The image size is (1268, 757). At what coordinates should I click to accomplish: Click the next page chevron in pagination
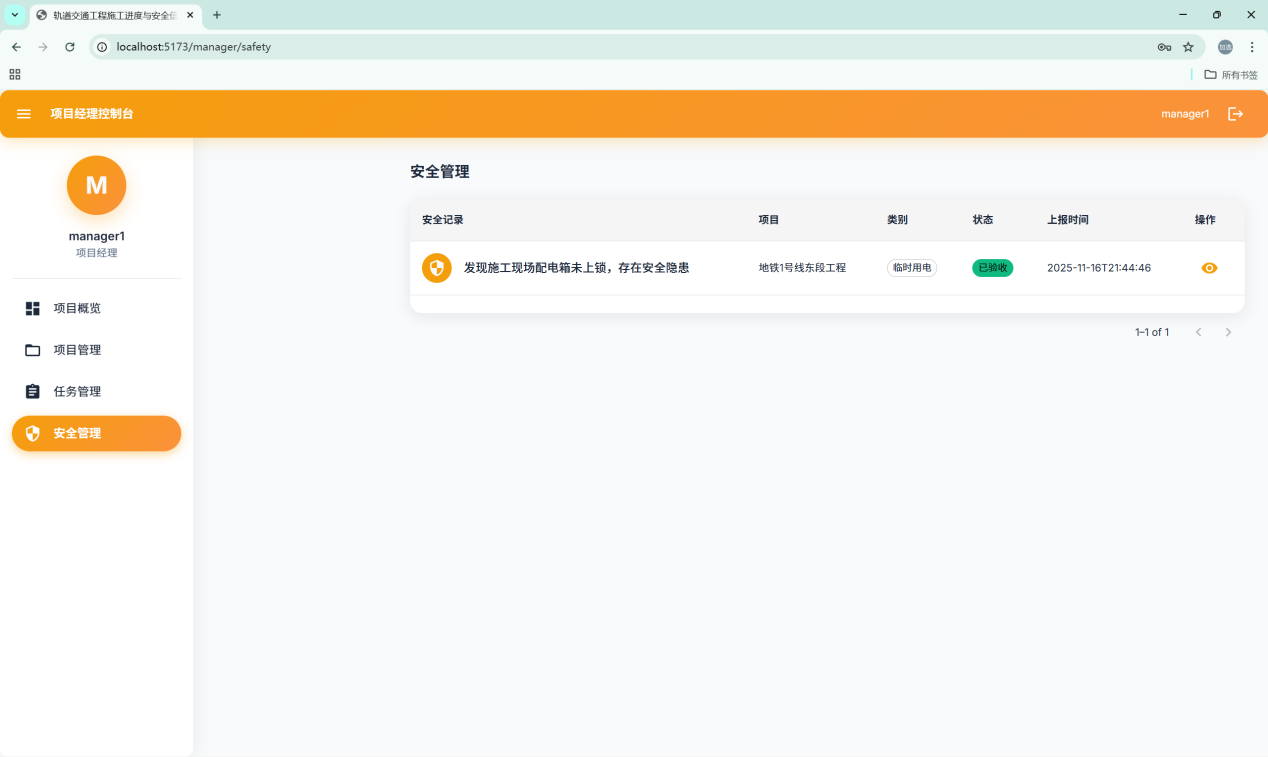(1228, 332)
